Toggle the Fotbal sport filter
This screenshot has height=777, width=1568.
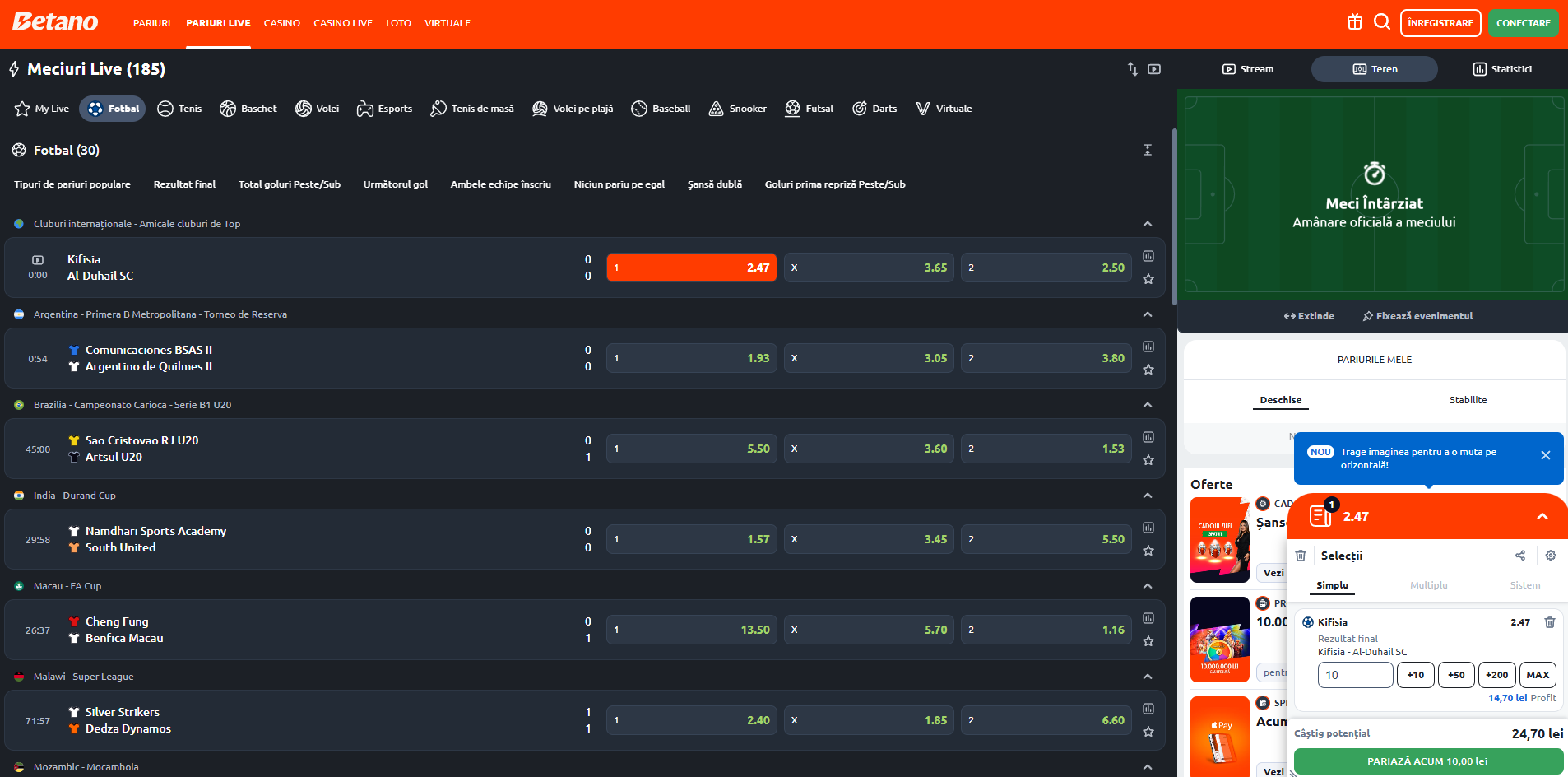point(113,109)
